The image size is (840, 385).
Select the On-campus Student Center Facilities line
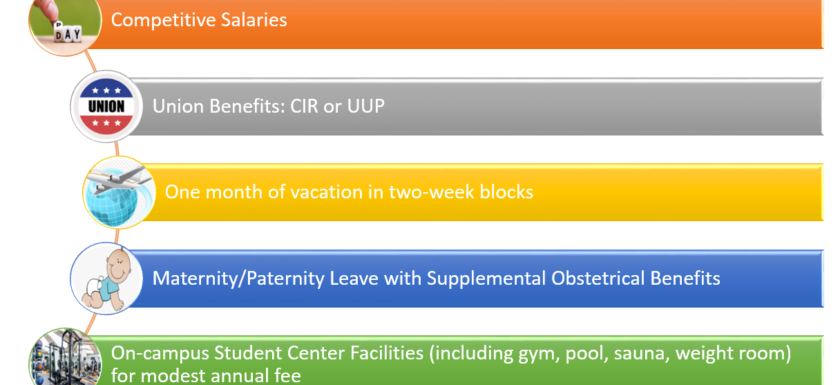point(451,353)
